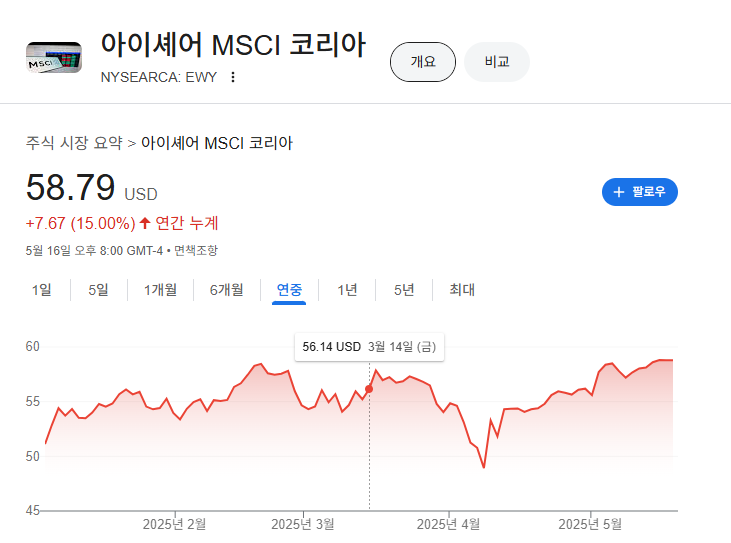The image size is (731, 543).
Task: Select the 연중 range tab
Action: coord(289,290)
